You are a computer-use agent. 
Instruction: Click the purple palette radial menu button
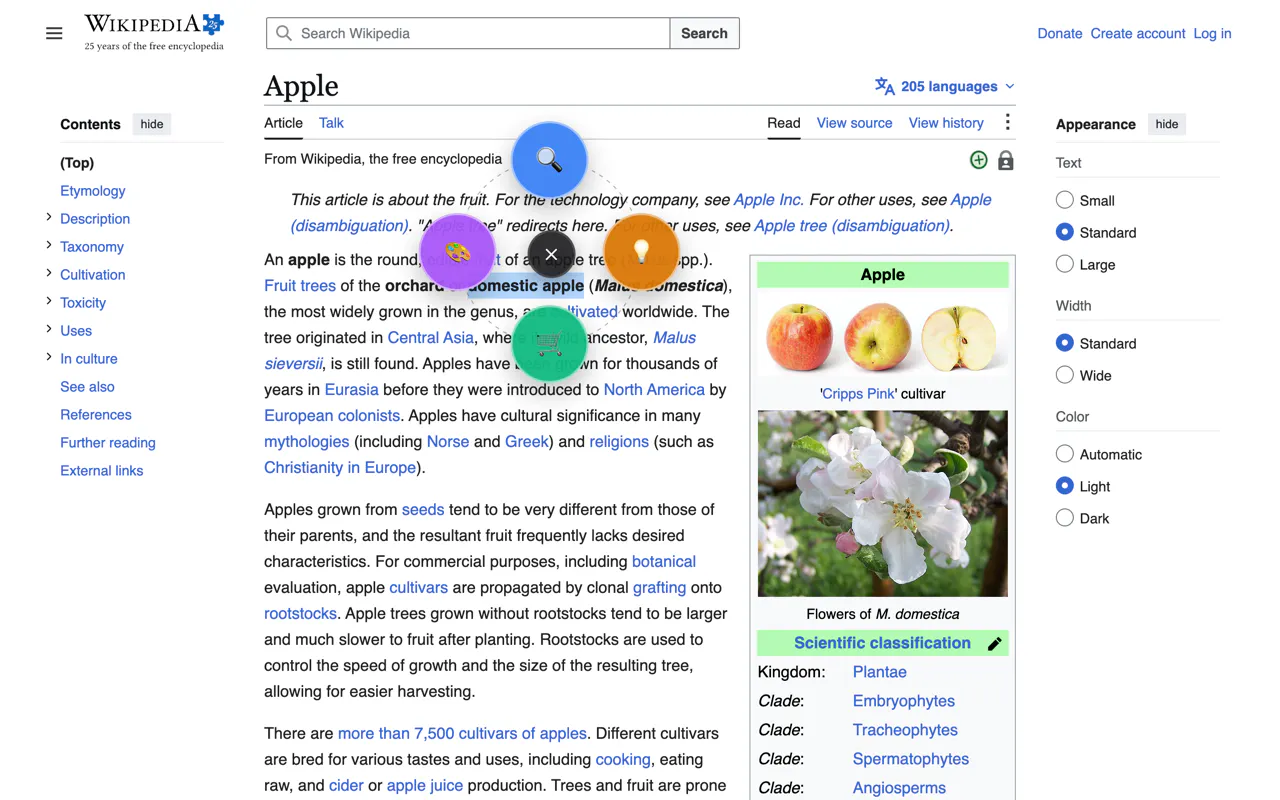(x=457, y=252)
